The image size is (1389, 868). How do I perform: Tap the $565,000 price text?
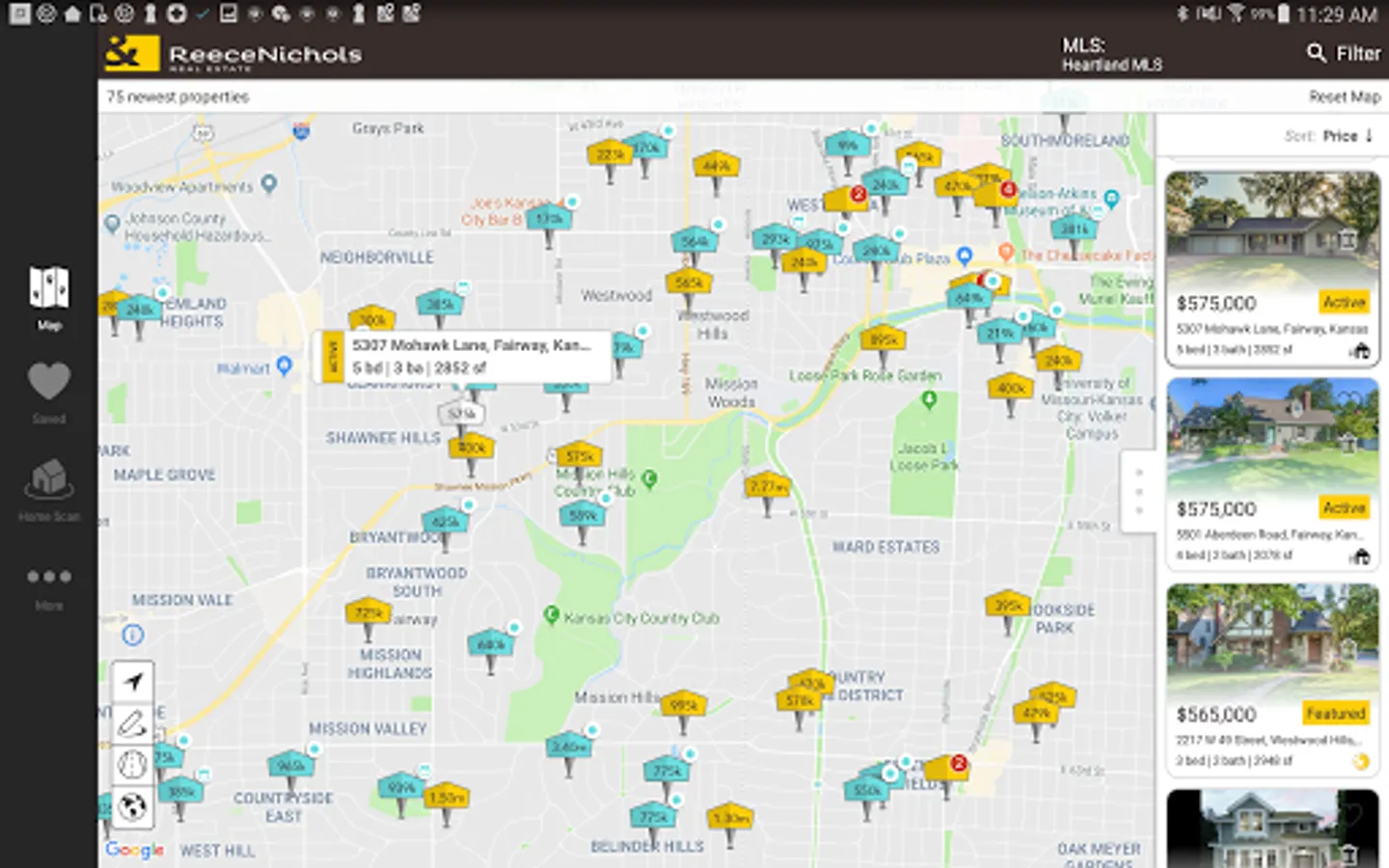[1215, 715]
